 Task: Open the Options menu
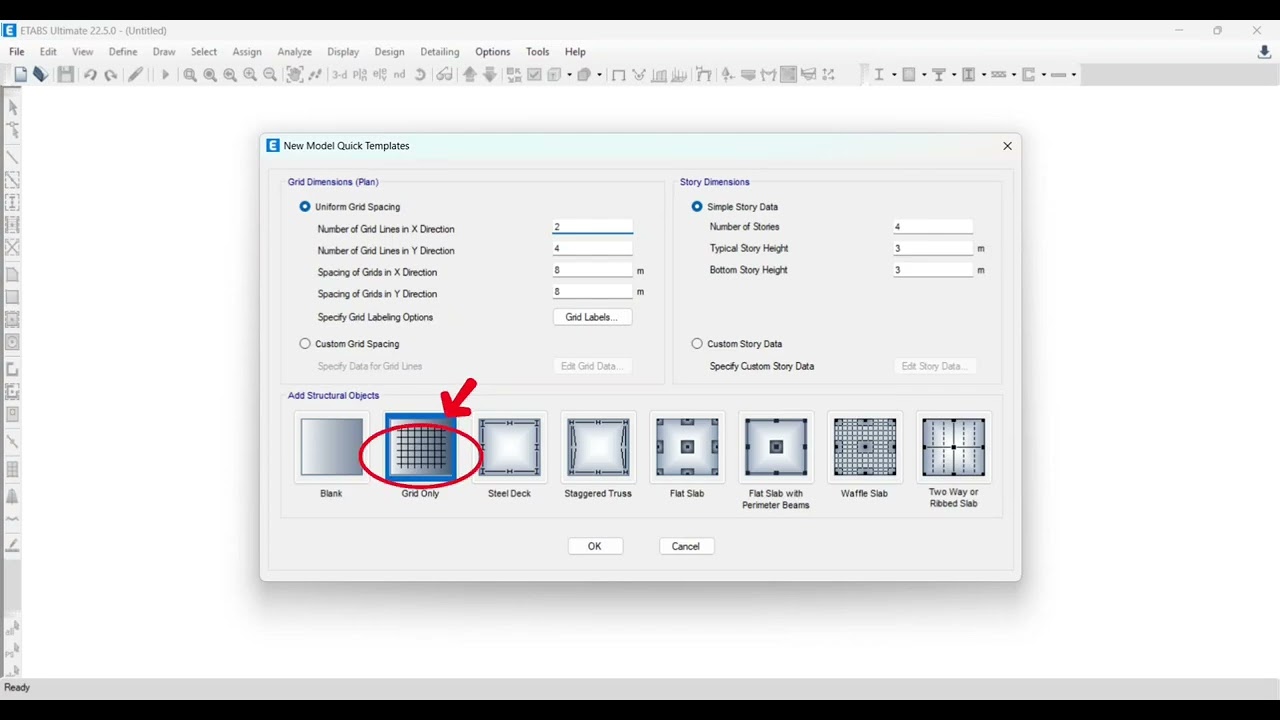[492, 52]
